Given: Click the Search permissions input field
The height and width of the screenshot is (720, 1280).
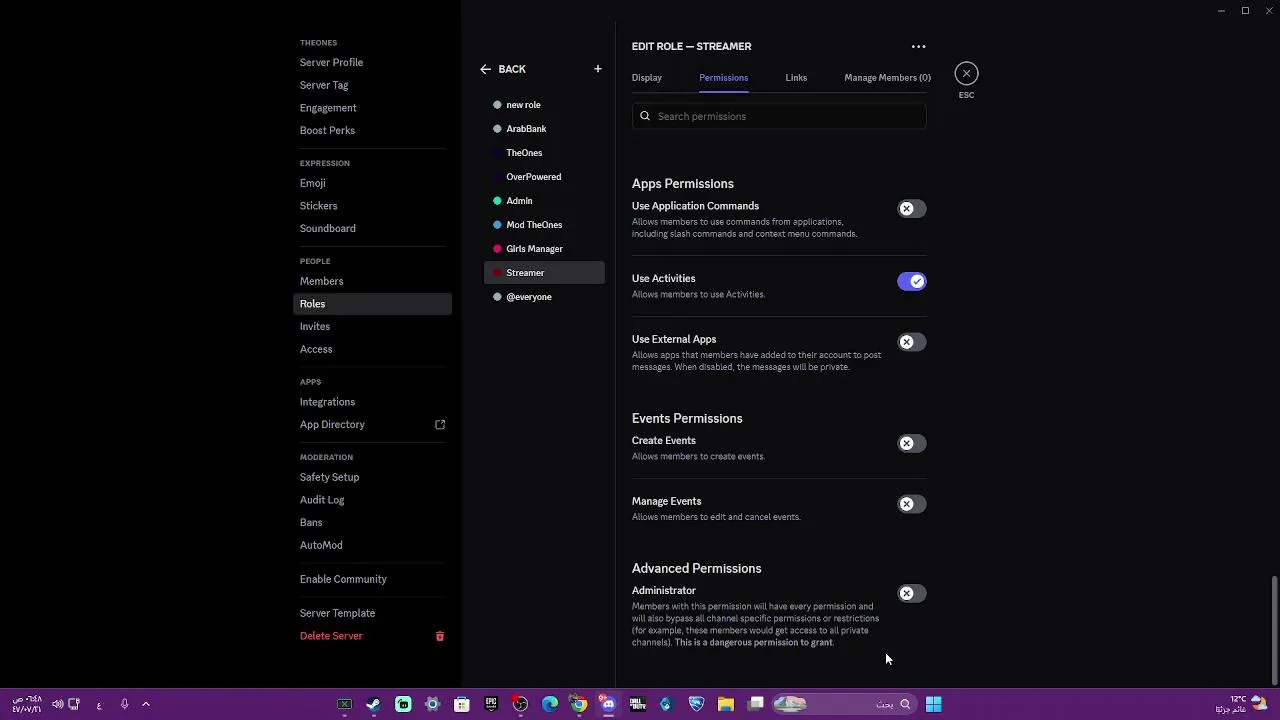Looking at the screenshot, I should (779, 116).
